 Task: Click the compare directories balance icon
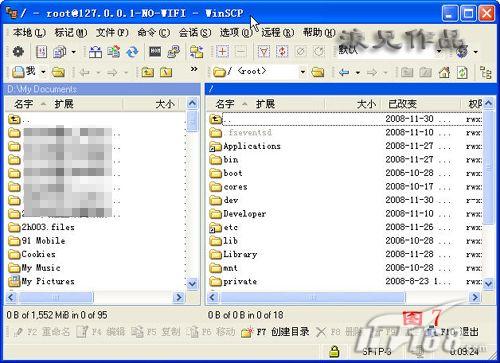(95, 52)
